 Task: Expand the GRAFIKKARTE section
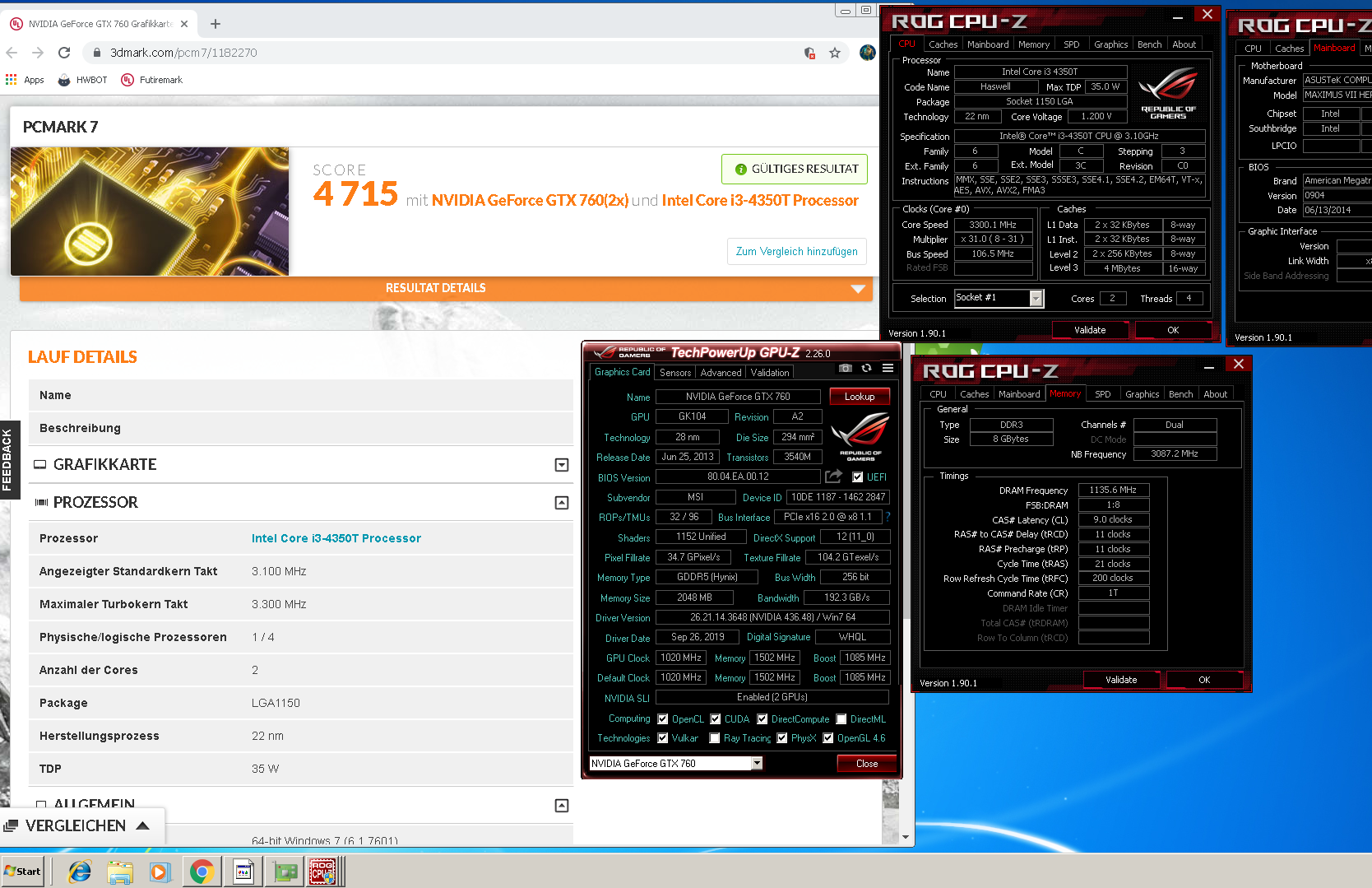point(562,465)
